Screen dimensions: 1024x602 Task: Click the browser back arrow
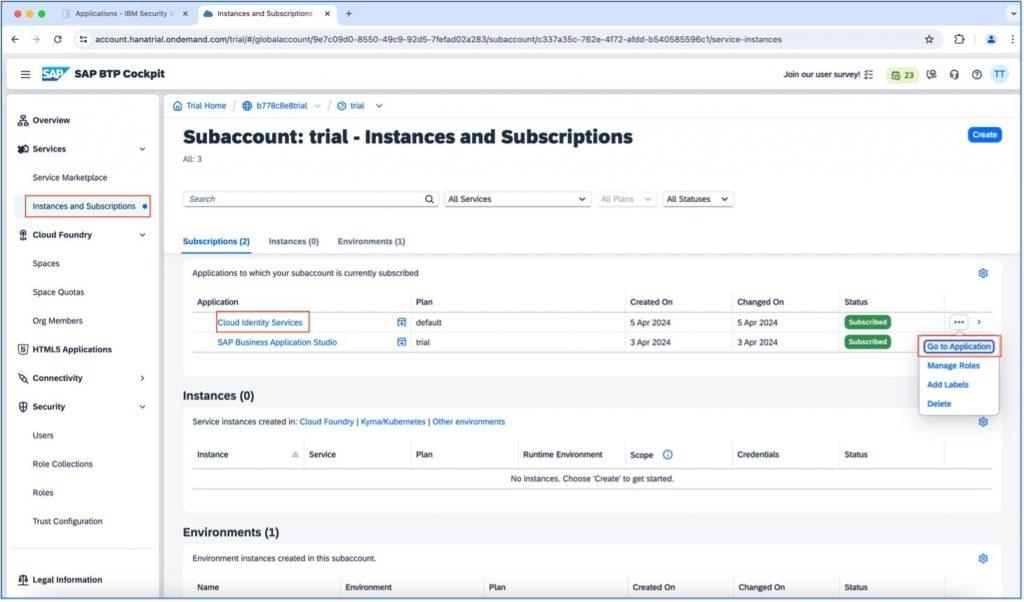15,39
